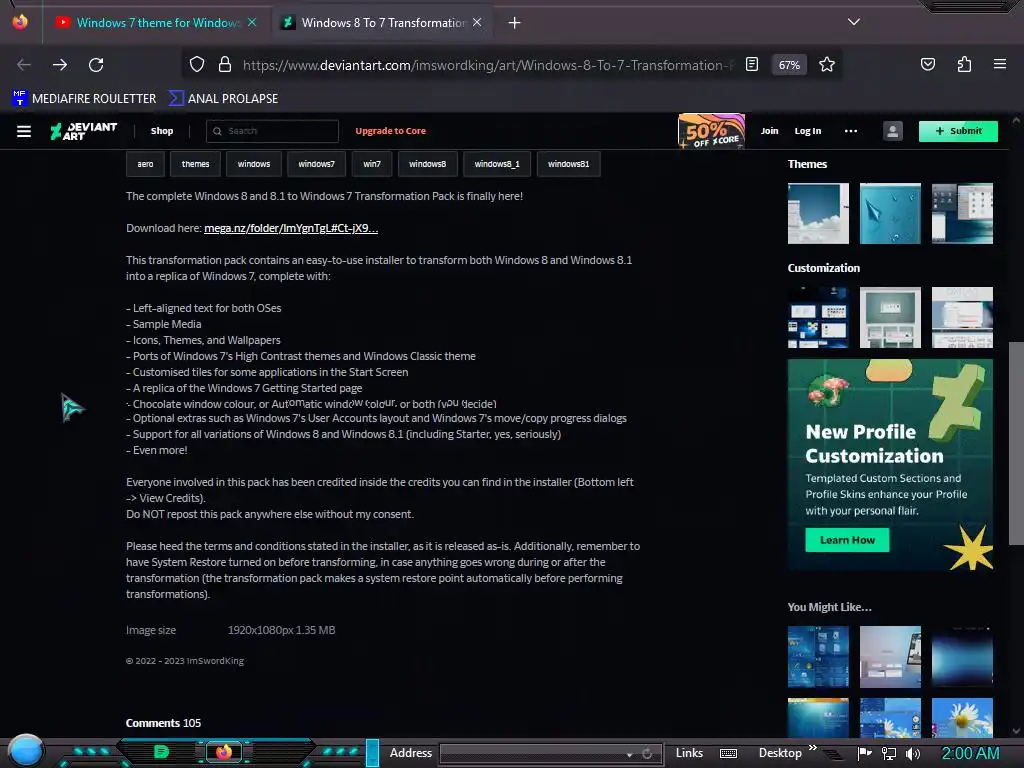Click Upgrade to Core link
Screen dimensions: 1024x768
pos(391,131)
